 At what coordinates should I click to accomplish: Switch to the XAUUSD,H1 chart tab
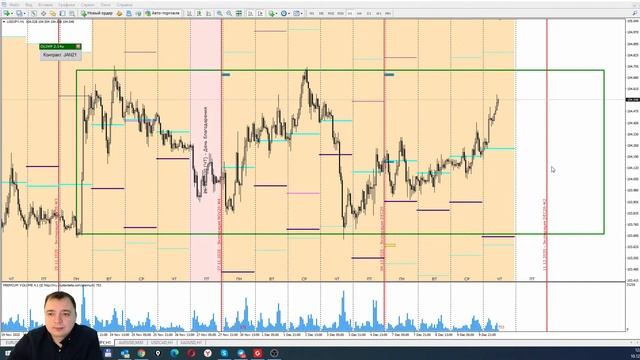[x=192, y=343]
